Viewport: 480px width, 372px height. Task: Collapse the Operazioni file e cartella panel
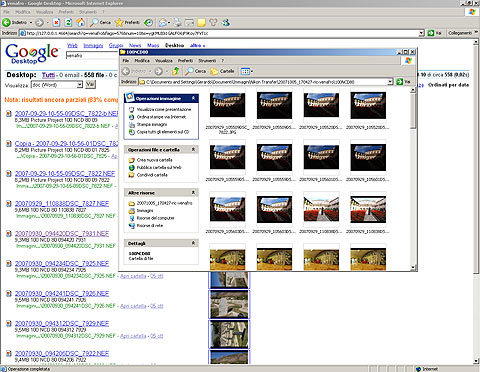(193, 149)
